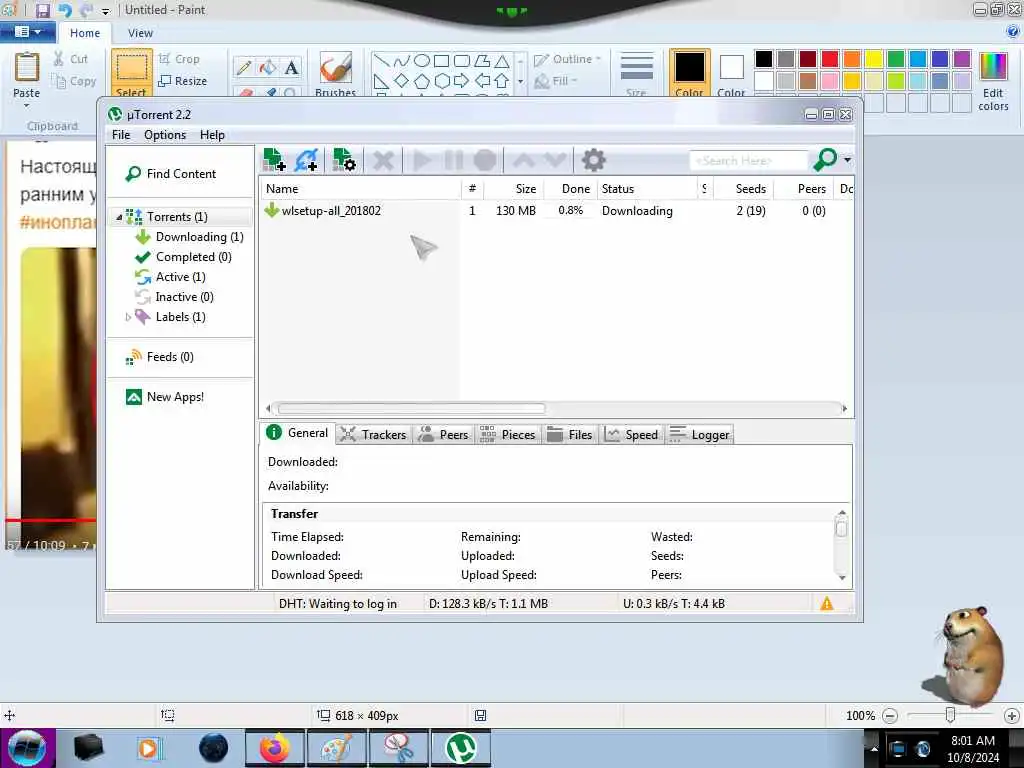Select wlsetup-all_201802 torrent row
This screenshot has width=1024, height=768.
click(x=556, y=211)
